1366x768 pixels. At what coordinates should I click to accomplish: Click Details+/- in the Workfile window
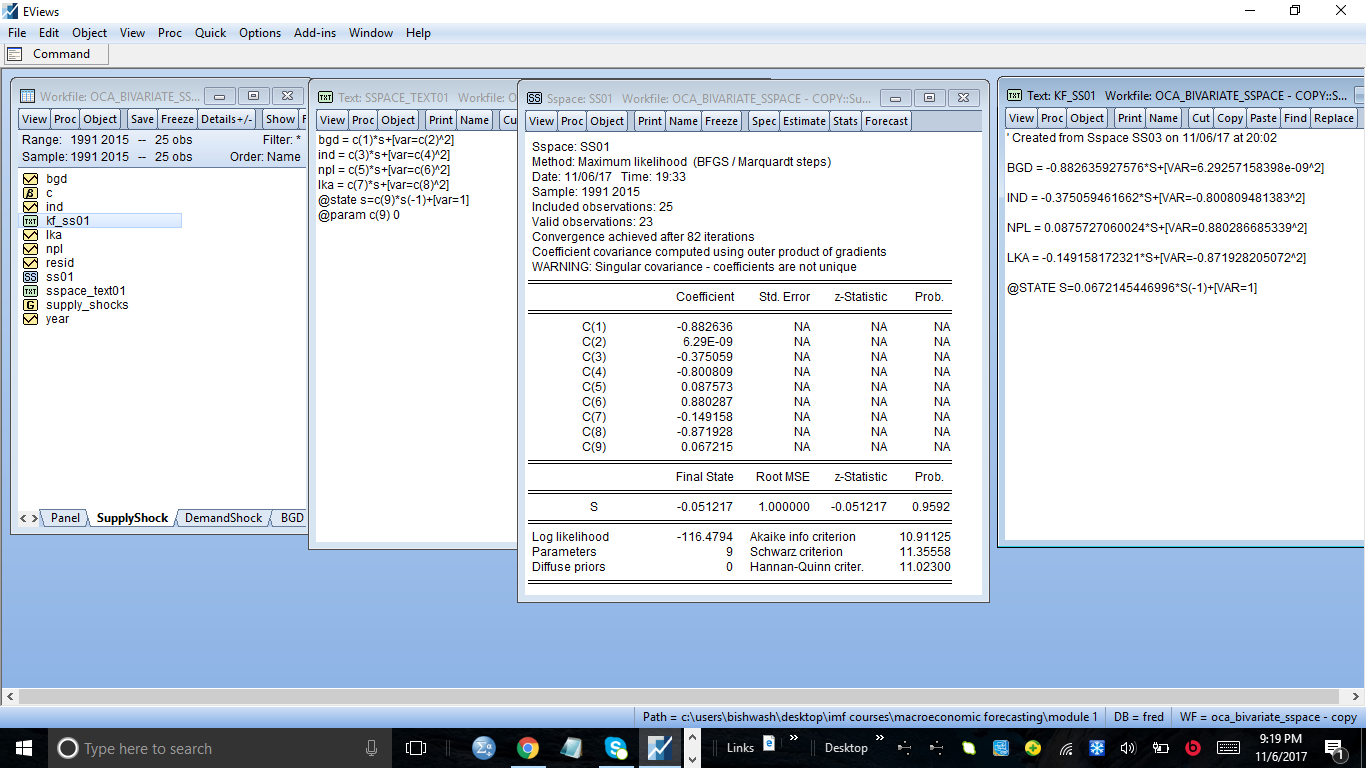pos(226,119)
